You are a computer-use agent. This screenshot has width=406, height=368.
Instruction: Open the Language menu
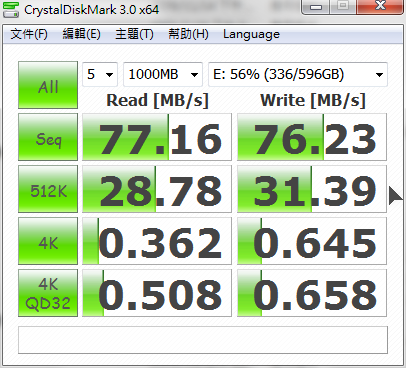coord(251,34)
